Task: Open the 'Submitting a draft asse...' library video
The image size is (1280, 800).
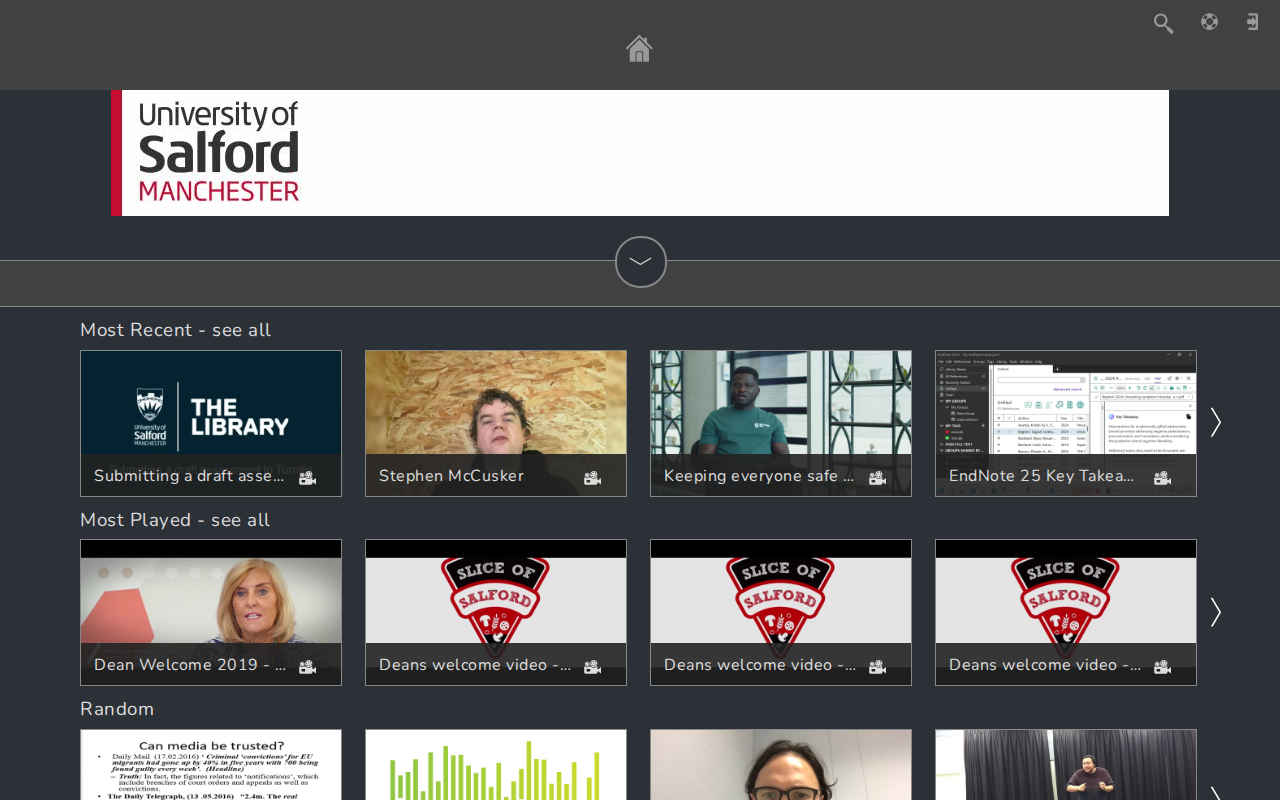Action: 211,423
